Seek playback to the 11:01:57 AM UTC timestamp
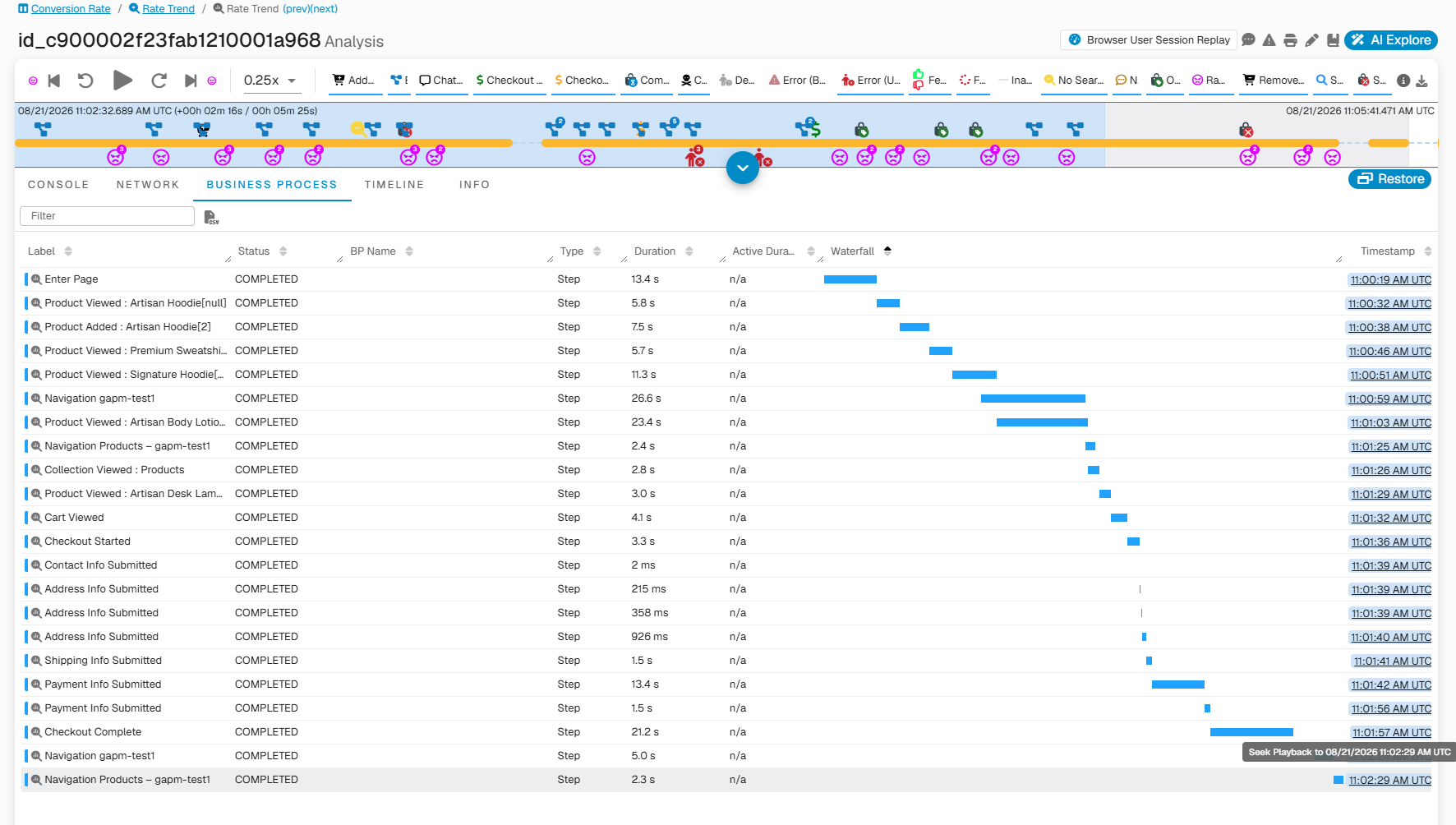This screenshot has height=825, width=1456. (x=1391, y=733)
